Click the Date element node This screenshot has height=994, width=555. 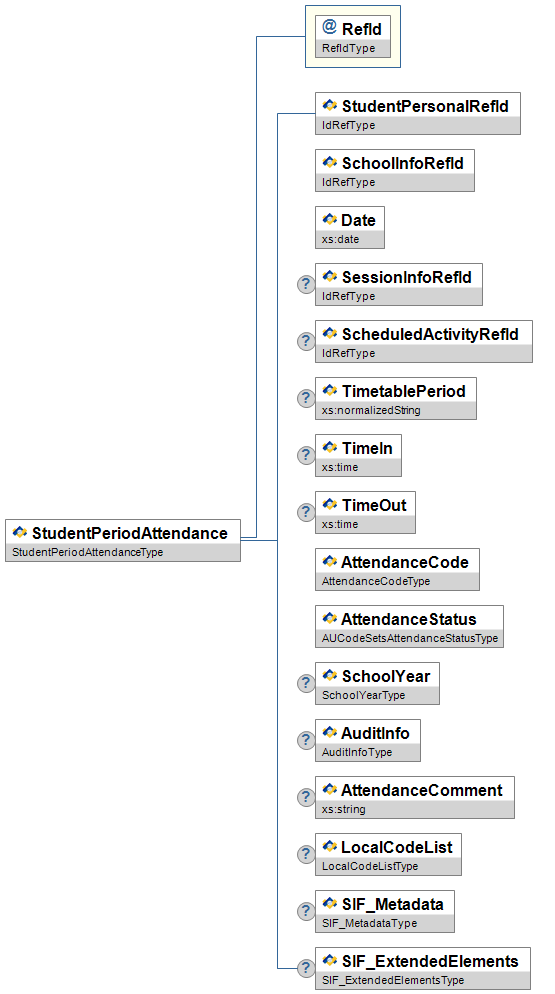349,227
